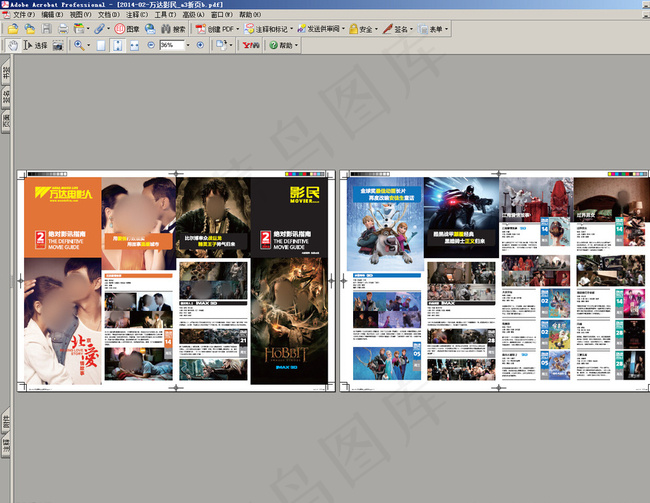This screenshot has height=503, width=650.
Task: Expand the attach file dropdown arrow
Action: pyautogui.click(x=109, y=29)
